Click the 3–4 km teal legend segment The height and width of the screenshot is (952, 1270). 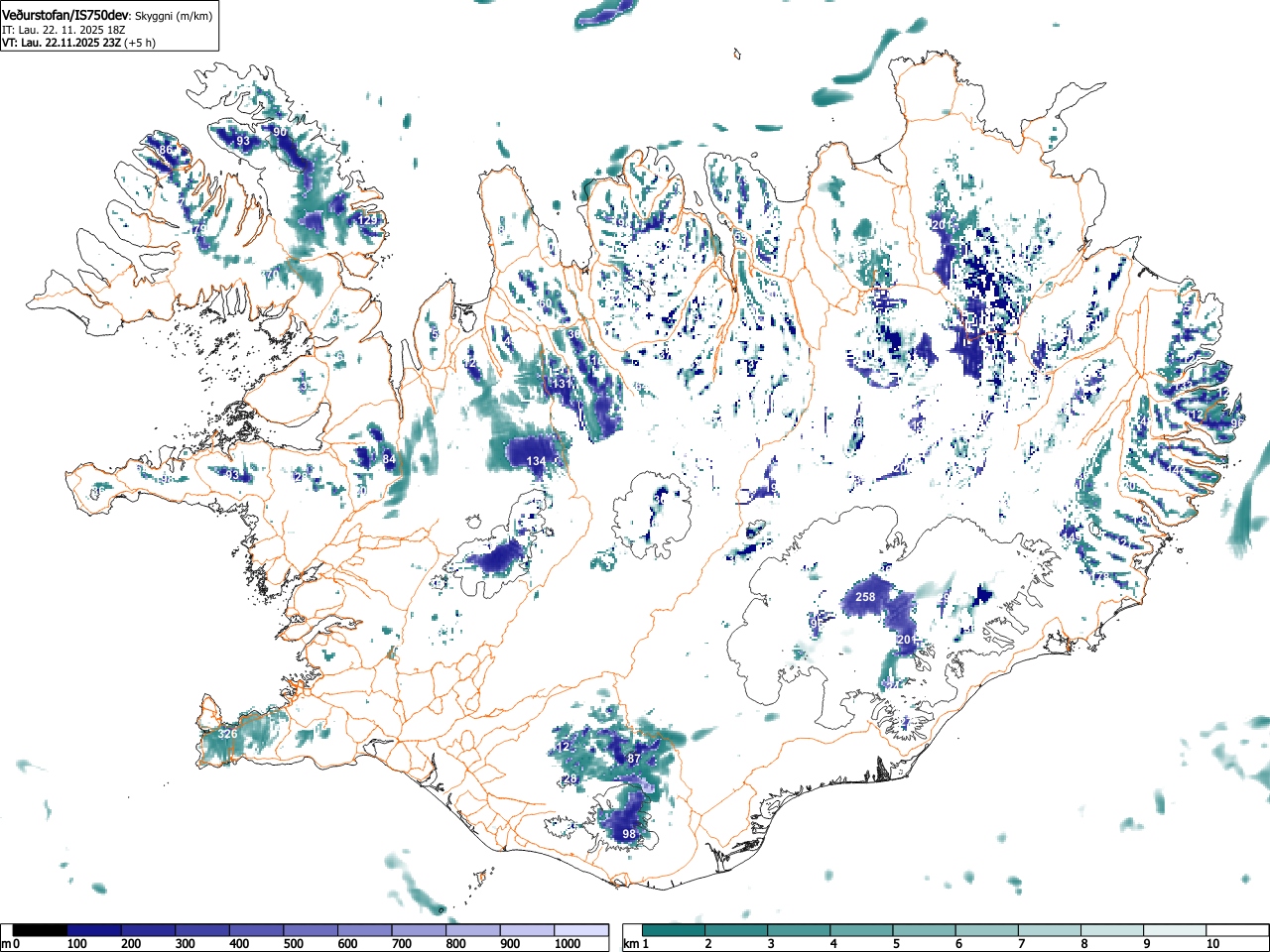point(800,930)
